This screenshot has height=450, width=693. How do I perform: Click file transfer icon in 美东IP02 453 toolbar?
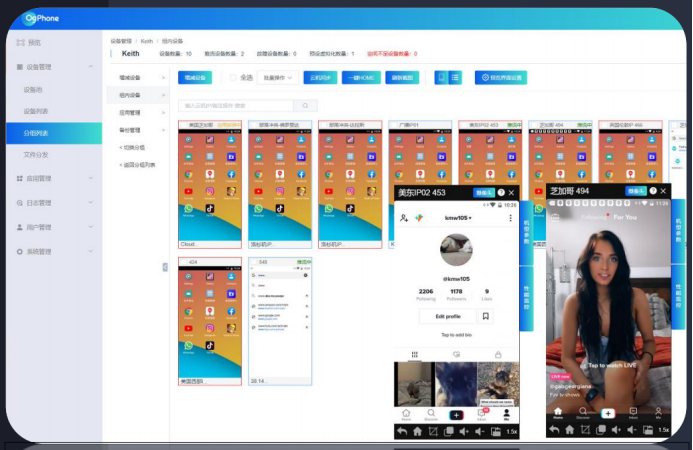click(495, 431)
